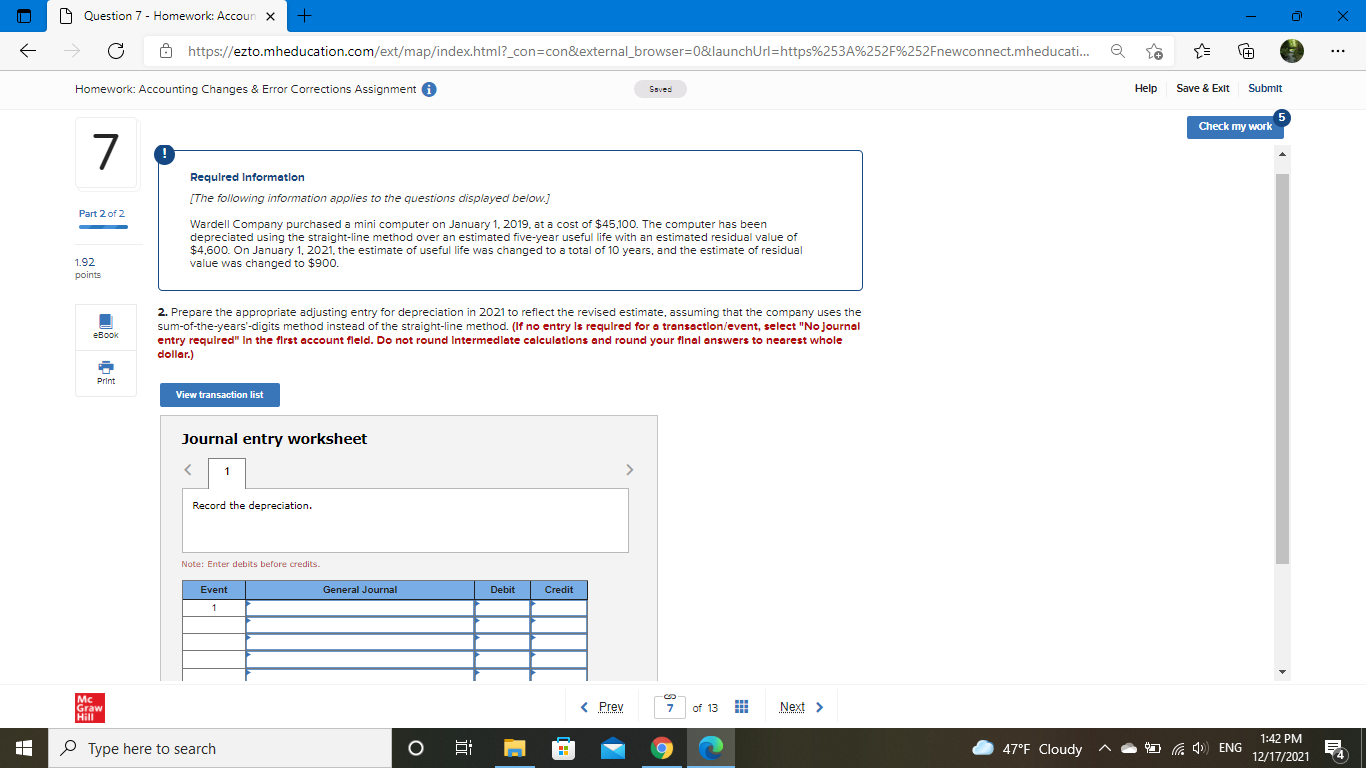The image size is (1366, 768).
Task: Click the Check my work button
Action: pos(1235,127)
